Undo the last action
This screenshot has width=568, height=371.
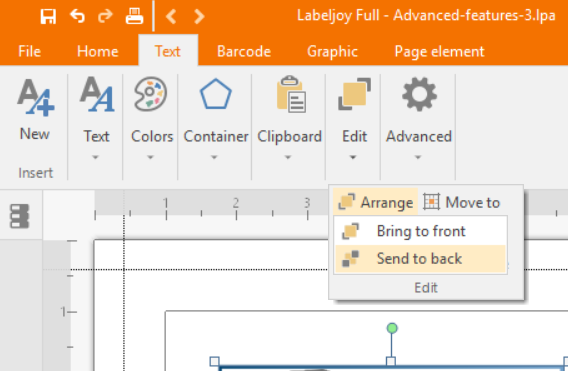77,16
